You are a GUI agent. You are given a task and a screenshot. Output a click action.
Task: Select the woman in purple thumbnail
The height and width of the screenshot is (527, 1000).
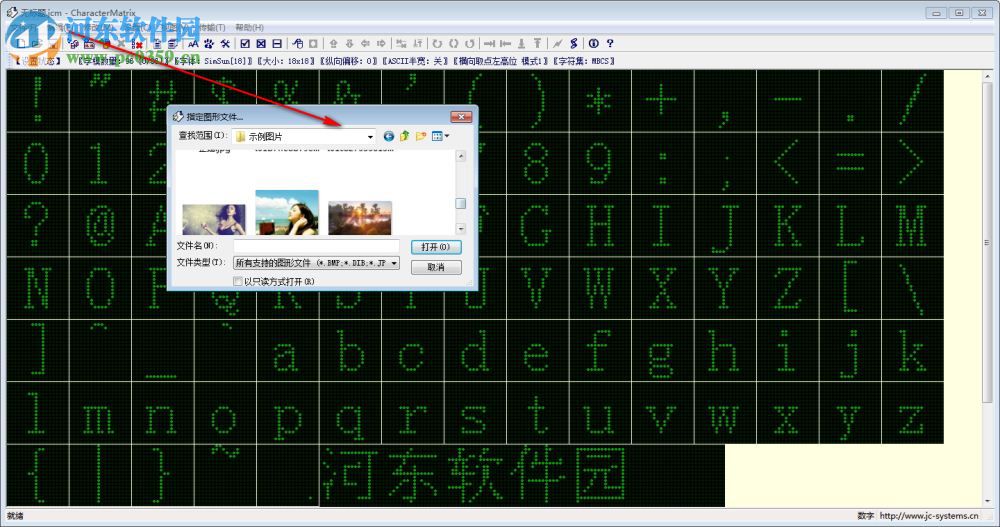coord(214,219)
